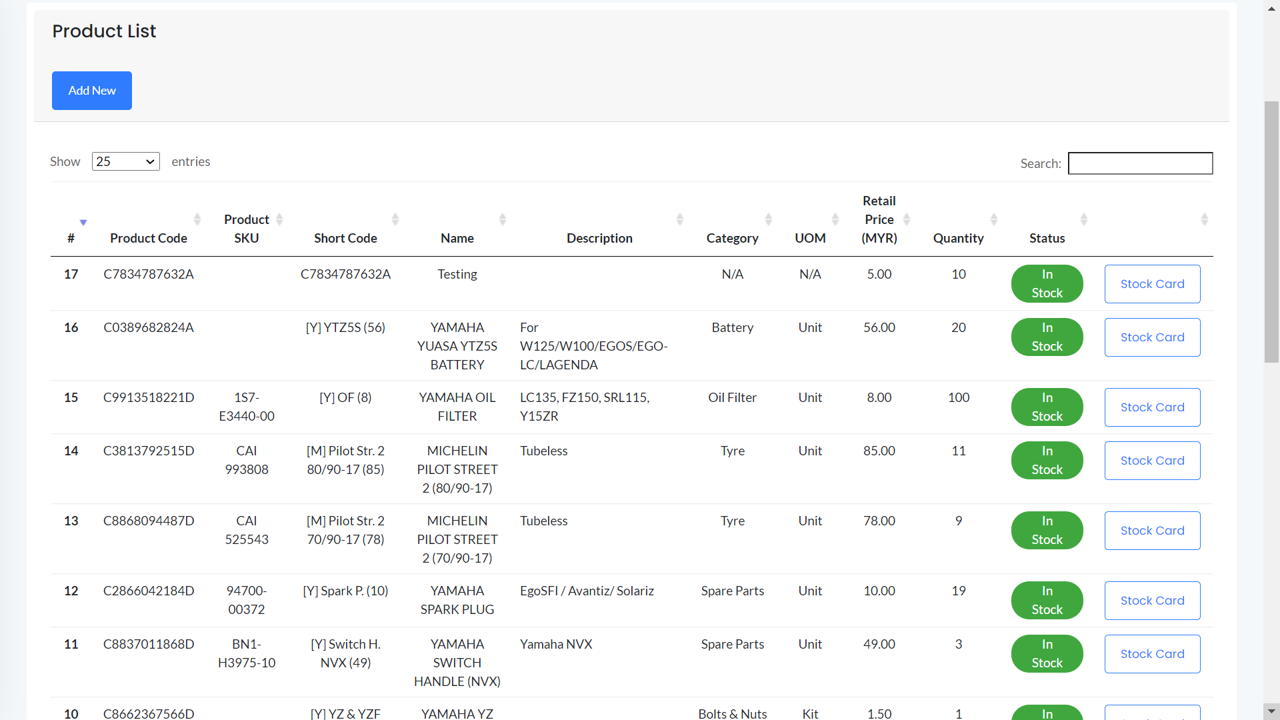1280x720 pixels.
Task: Click SKU CAI 525543
Action: pyautogui.click(x=247, y=530)
